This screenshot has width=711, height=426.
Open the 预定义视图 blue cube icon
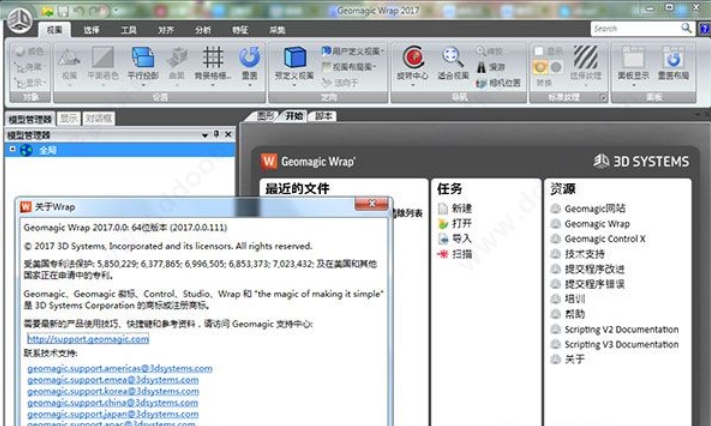295,58
